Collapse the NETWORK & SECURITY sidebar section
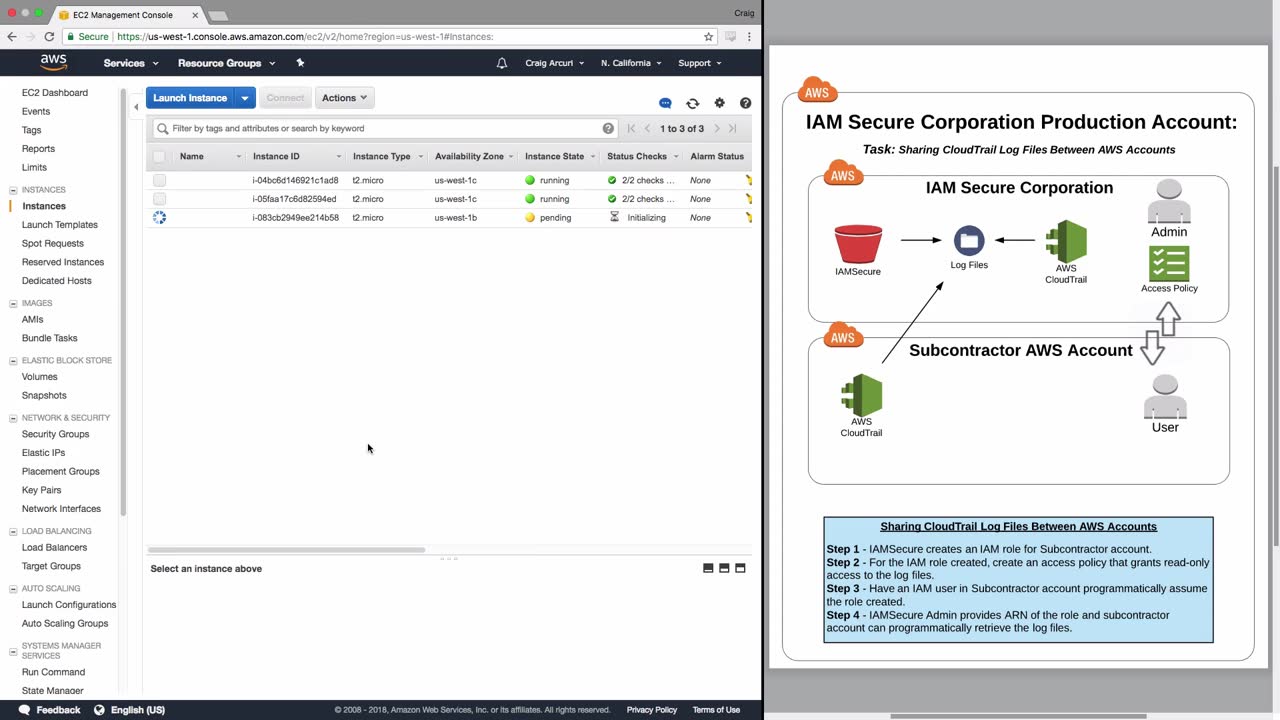Screen dimensions: 1280x720 (13, 418)
